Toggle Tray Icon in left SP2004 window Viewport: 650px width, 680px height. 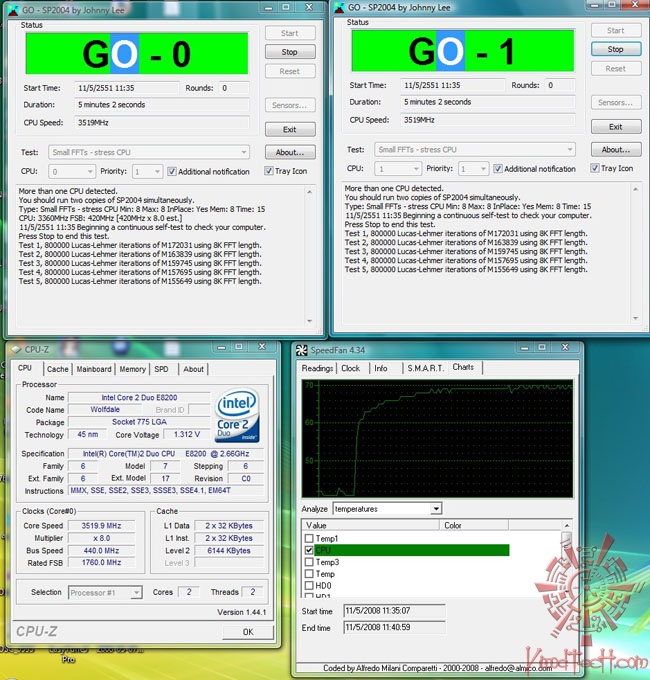coord(268,171)
